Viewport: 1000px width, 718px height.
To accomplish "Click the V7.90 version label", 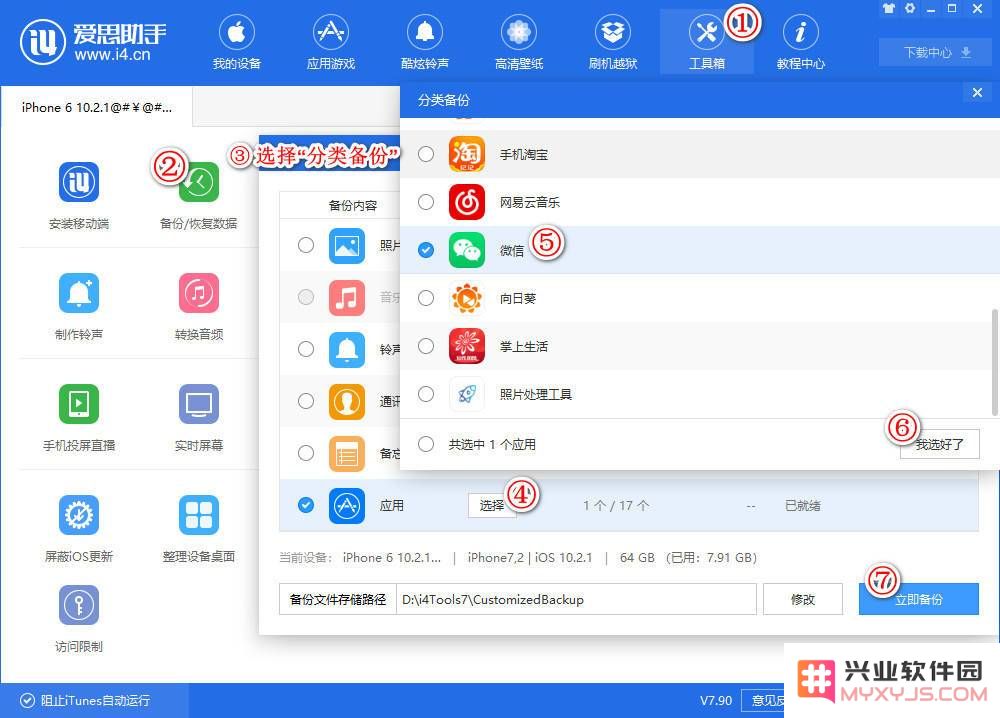I will [716, 700].
